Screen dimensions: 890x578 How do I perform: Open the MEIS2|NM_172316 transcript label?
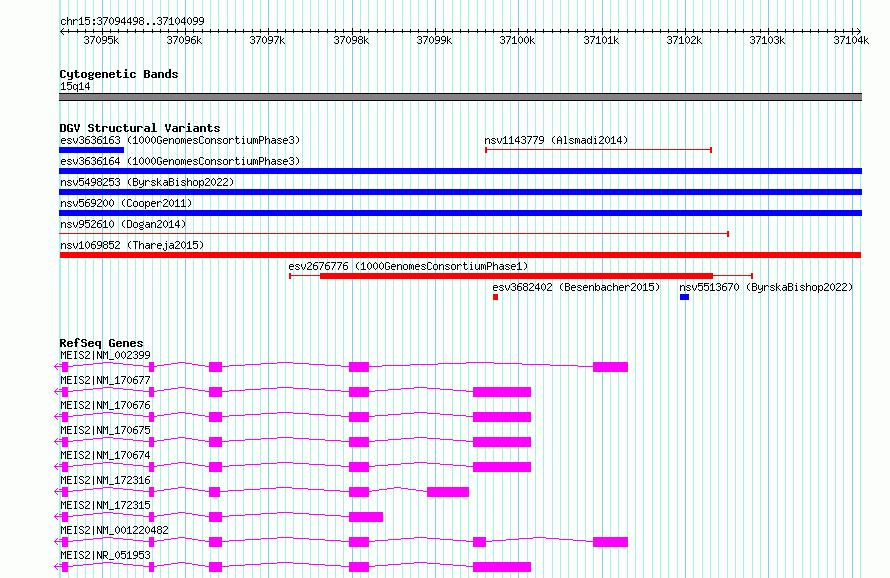(x=106, y=480)
